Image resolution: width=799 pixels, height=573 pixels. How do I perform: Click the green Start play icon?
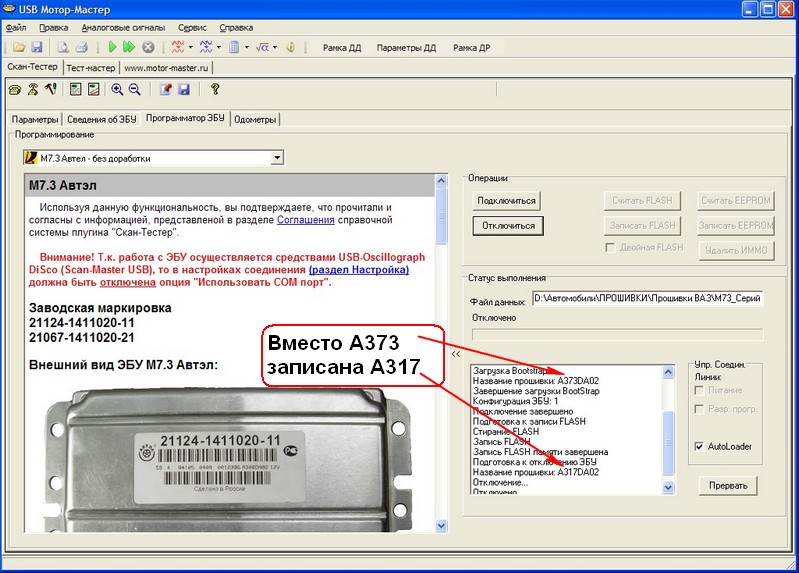click(x=112, y=47)
